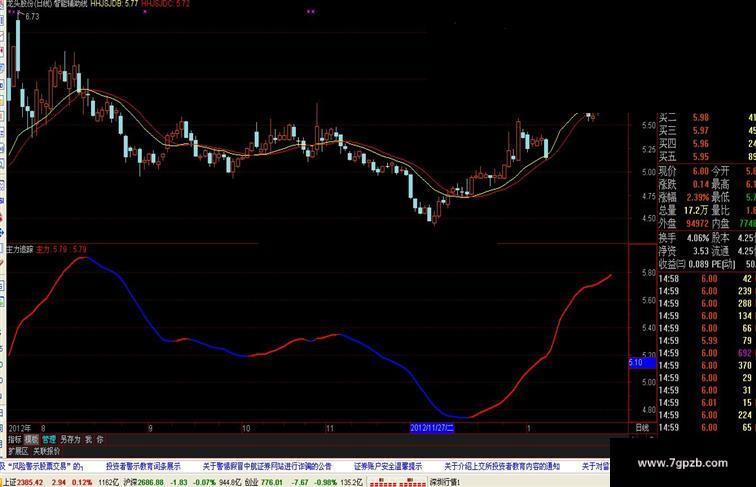756x487 pixels.
Task: Click the 上证 index value 2385.42
Action: coord(30,482)
